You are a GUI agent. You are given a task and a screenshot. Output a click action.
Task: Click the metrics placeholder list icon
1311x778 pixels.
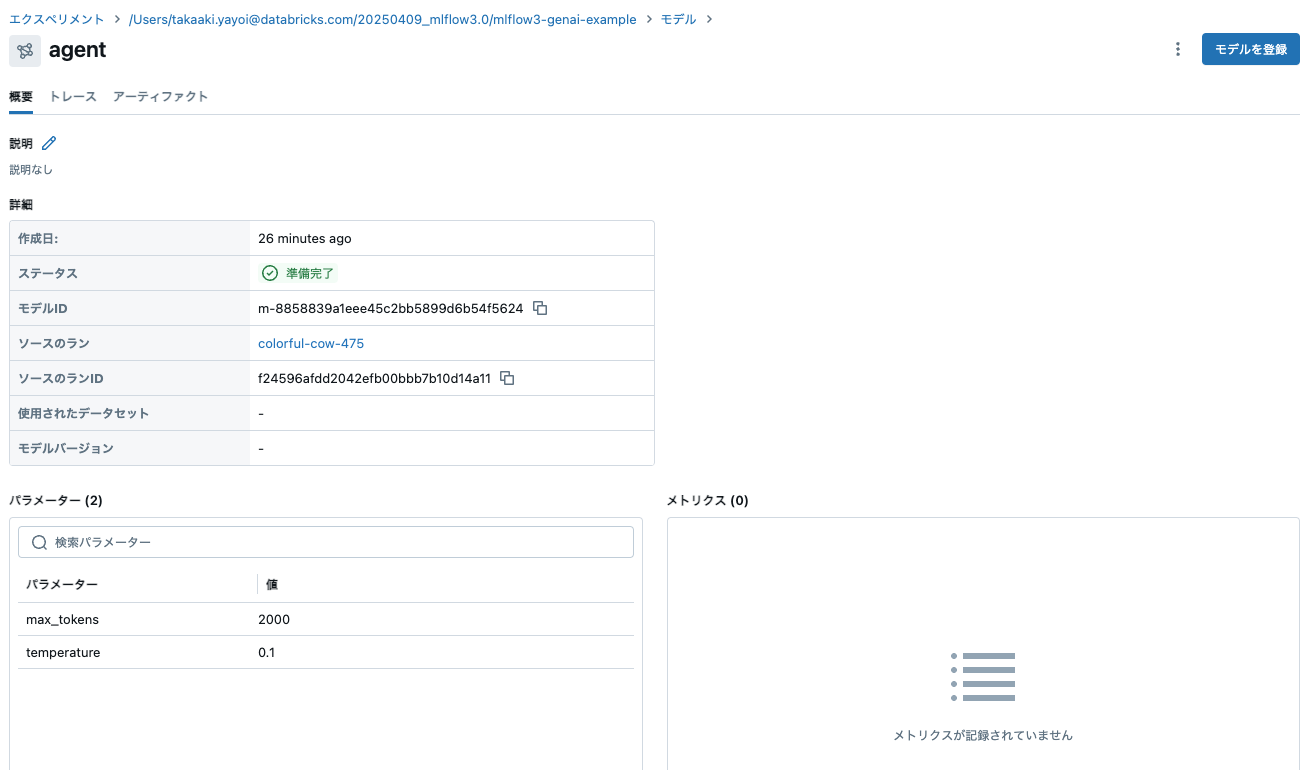click(x=982, y=676)
